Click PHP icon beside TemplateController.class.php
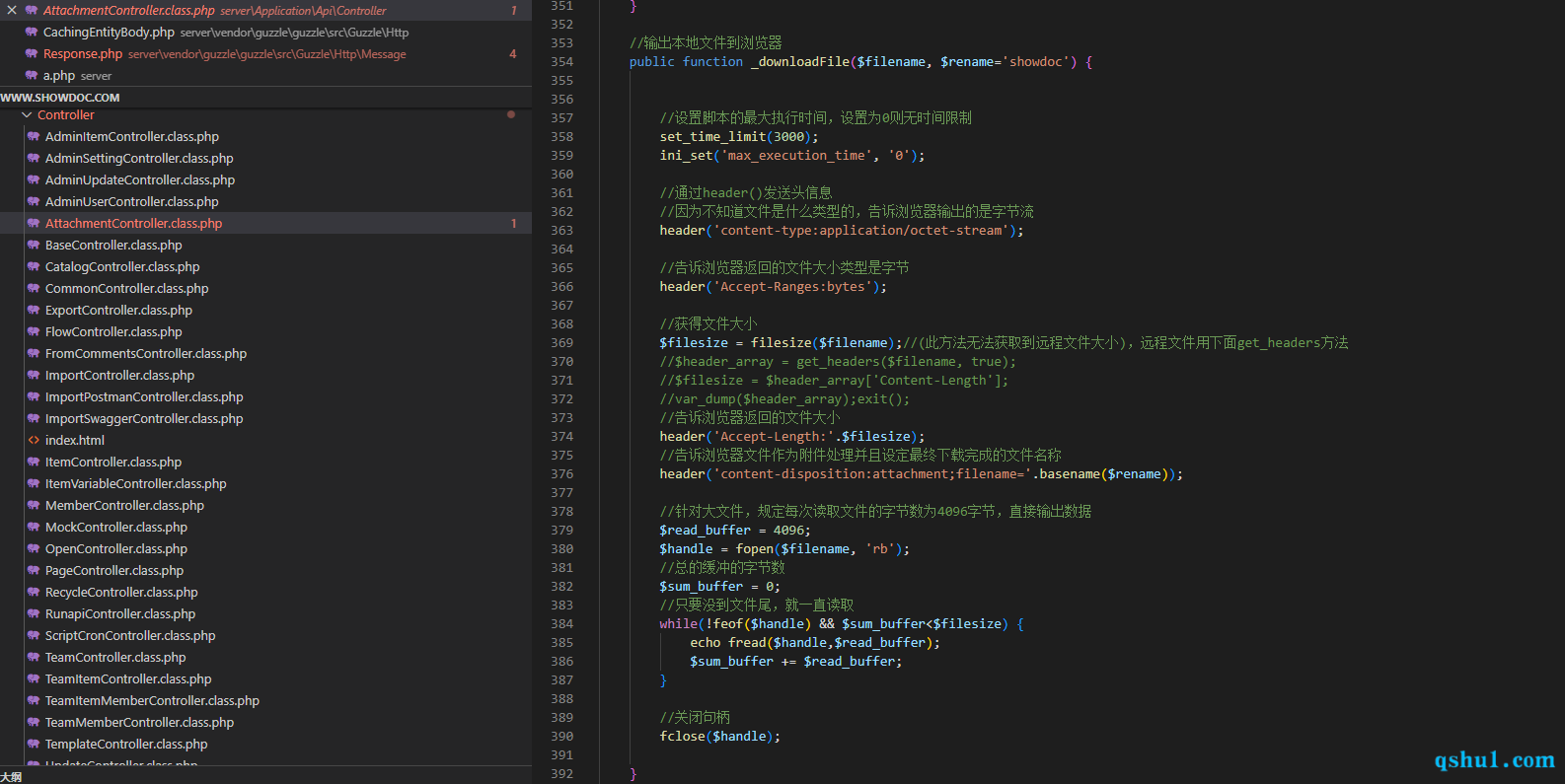This screenshot has width=1565, height=784. 34,744
